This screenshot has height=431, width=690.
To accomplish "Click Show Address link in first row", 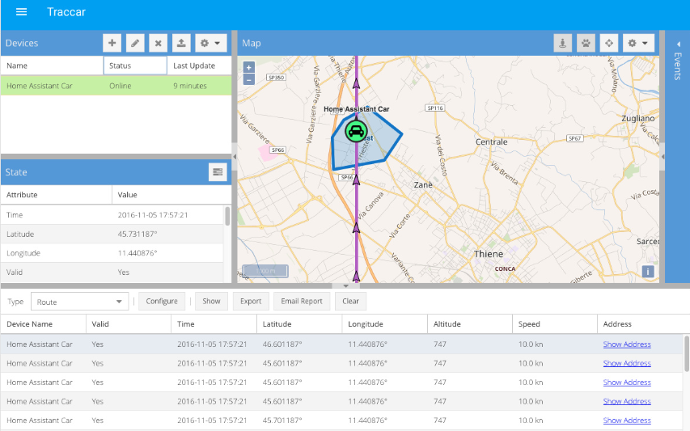I will [626, 345].
